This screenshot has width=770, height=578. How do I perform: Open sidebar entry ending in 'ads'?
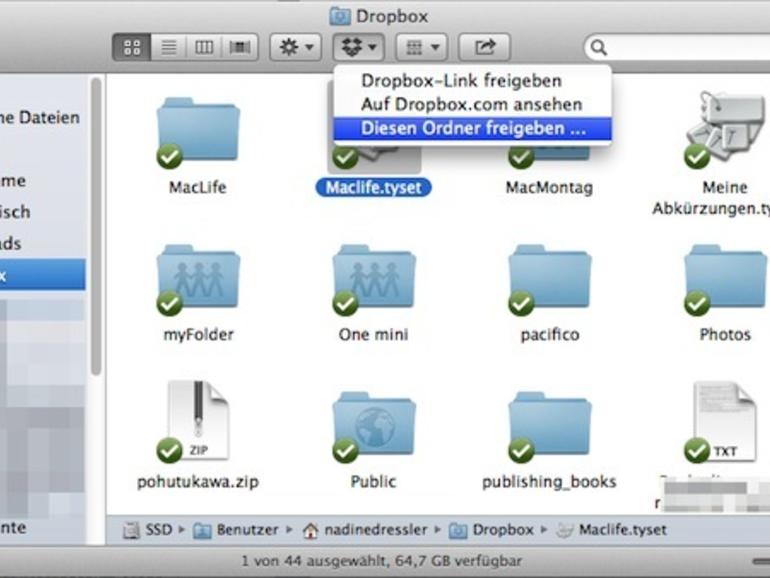11,244
